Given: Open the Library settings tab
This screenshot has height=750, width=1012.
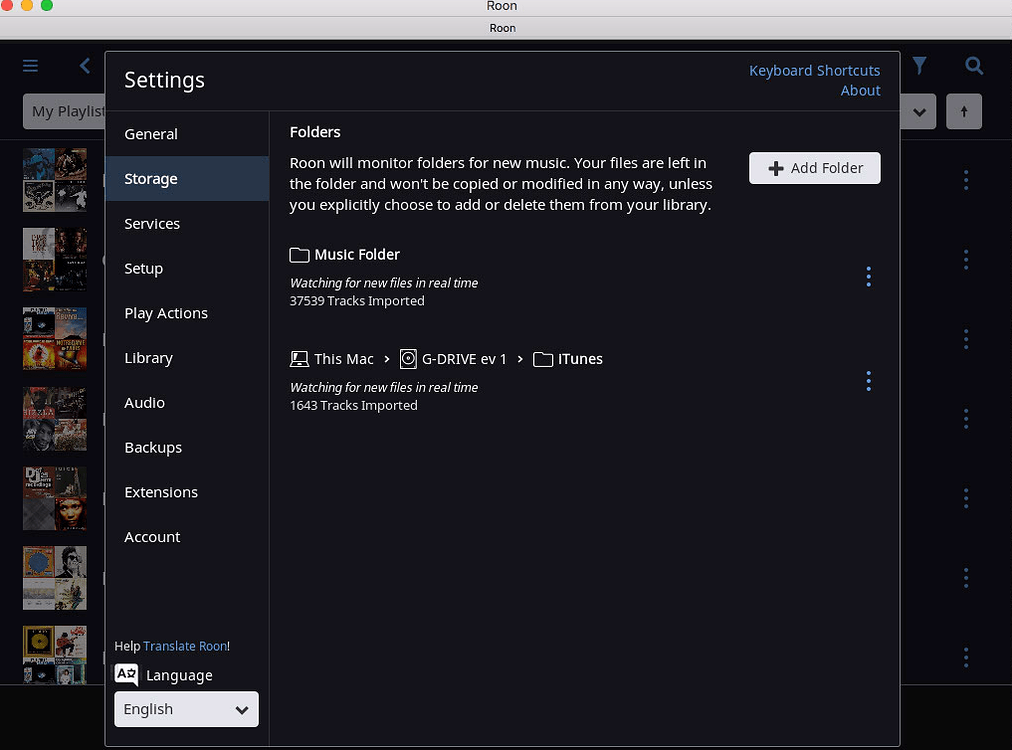Looking at the screenshot, I should [x=187, y=358].
